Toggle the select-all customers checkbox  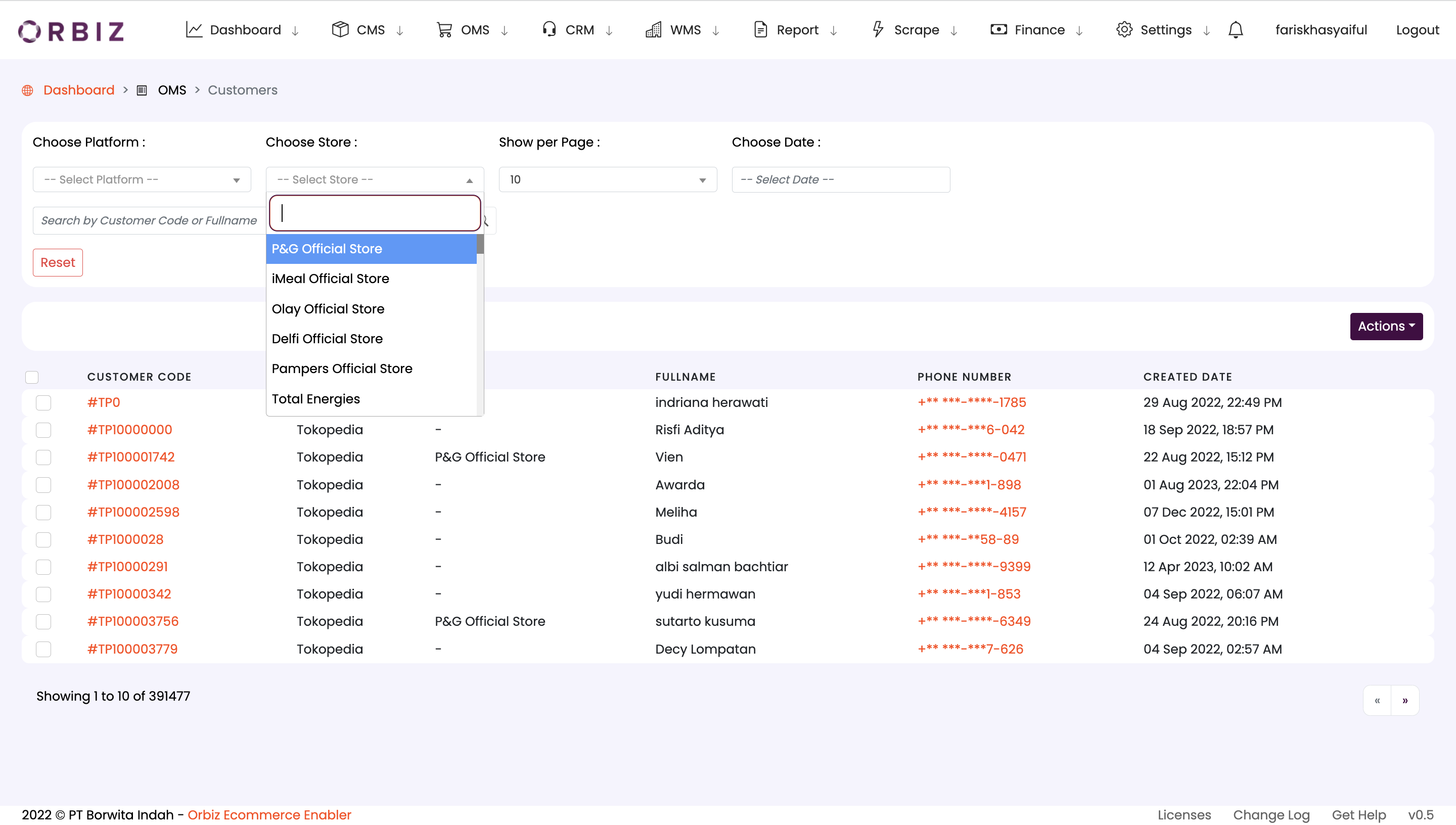click(x=32, y=378)
